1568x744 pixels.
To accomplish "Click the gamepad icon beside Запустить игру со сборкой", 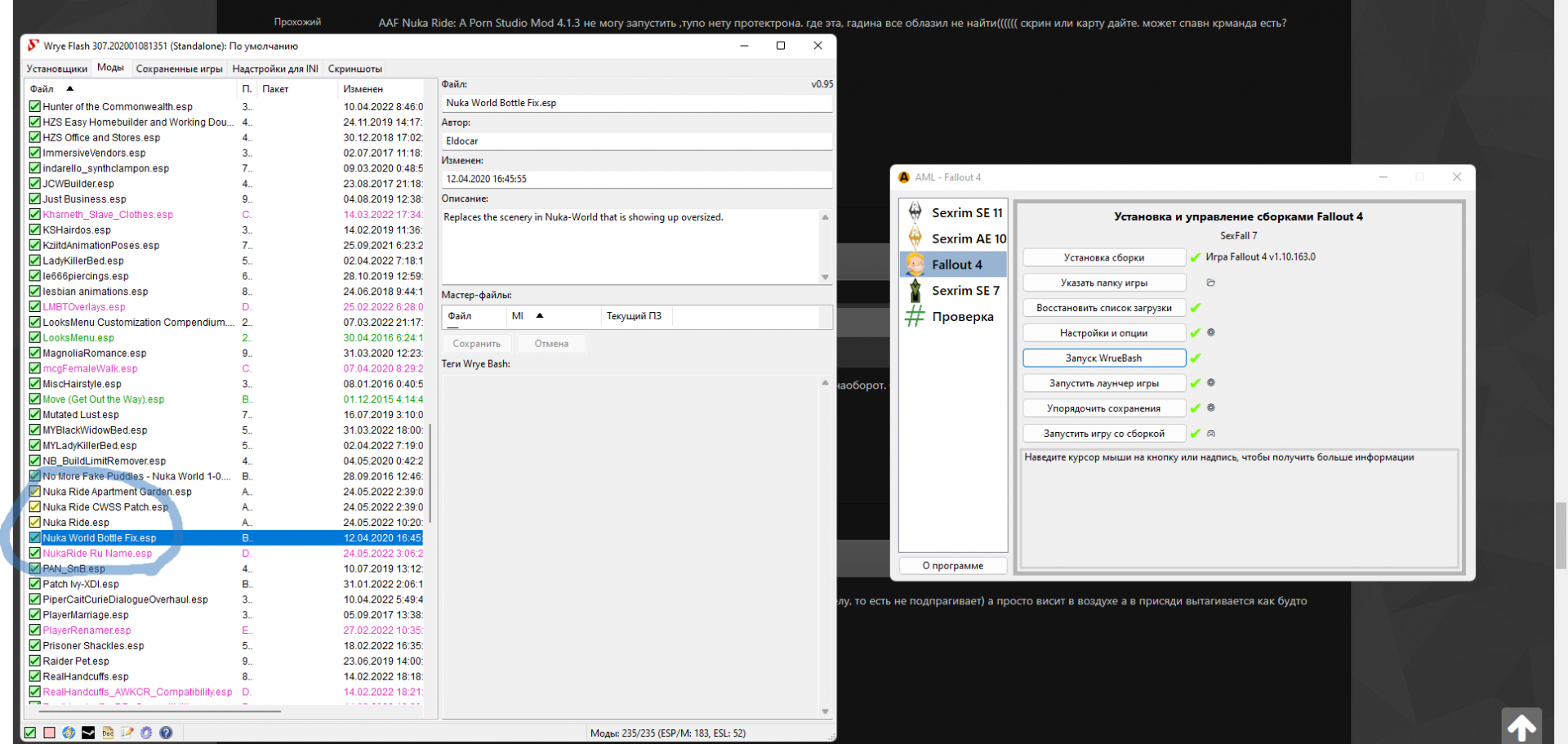I will point(1211,434).
